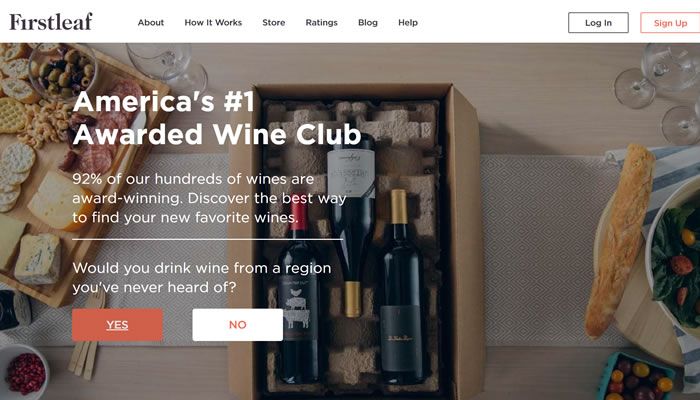Screen dimensions: 700x400
Task: Select Help in the navigation
Action: pyautogui.click(x=408, y=22)
